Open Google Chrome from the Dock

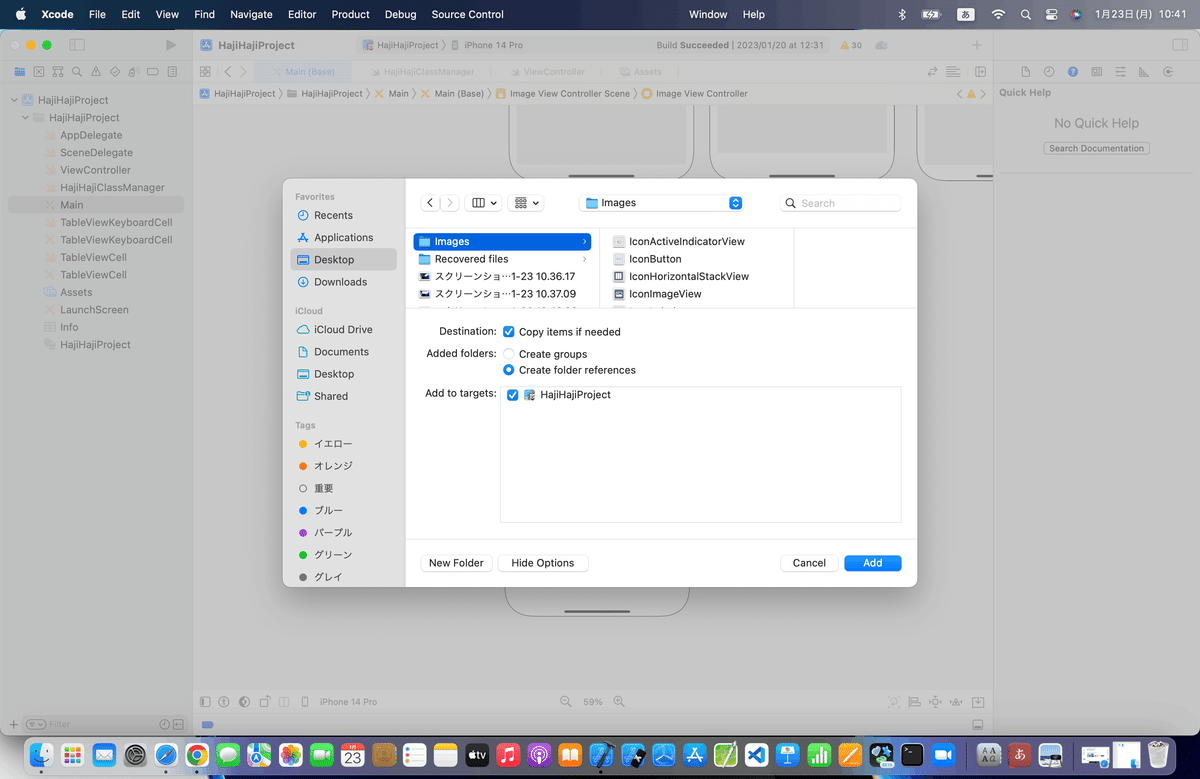[197, 755]
